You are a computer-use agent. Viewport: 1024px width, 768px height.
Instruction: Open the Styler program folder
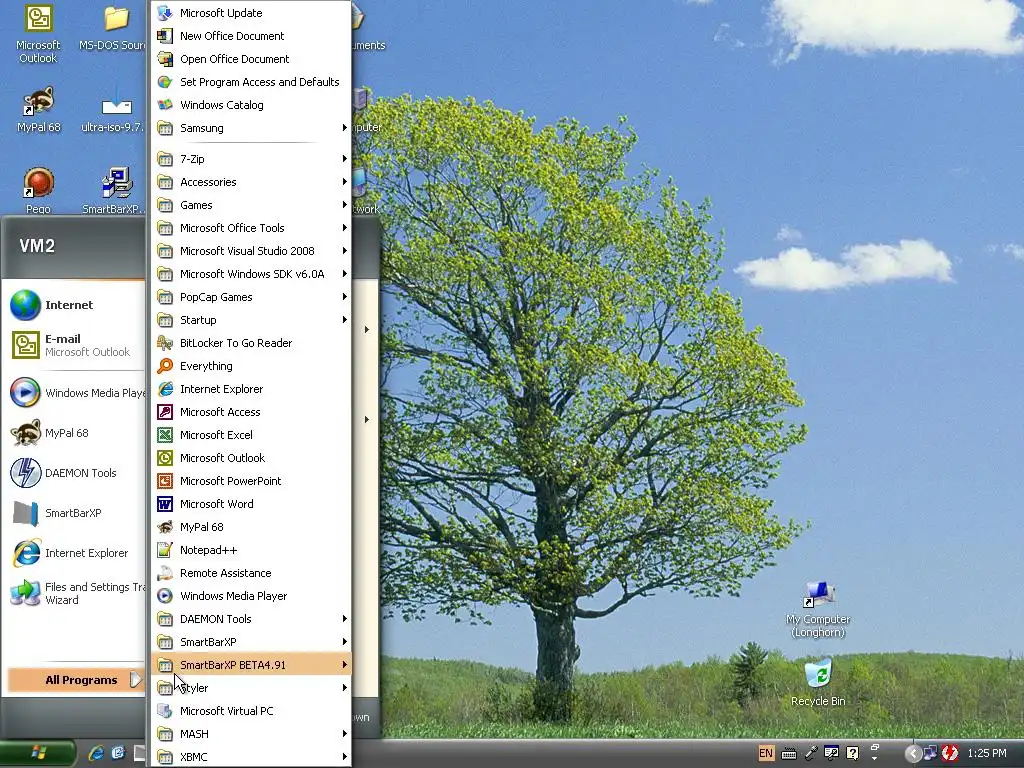point(251,688)
